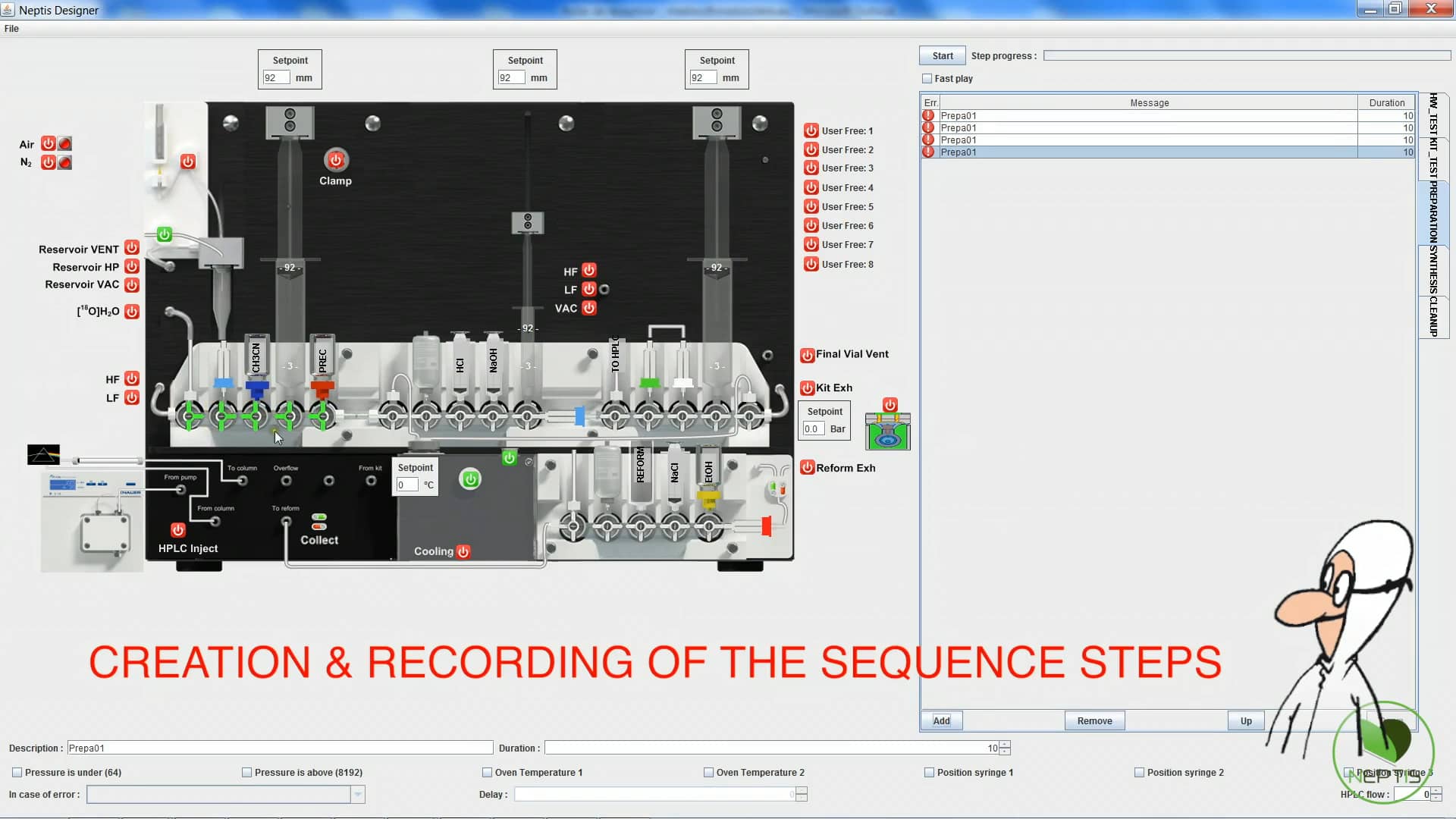Activate the VAC valve icon
The width and height of the screenshot is (1456, 819).
(x=589, y=308)
